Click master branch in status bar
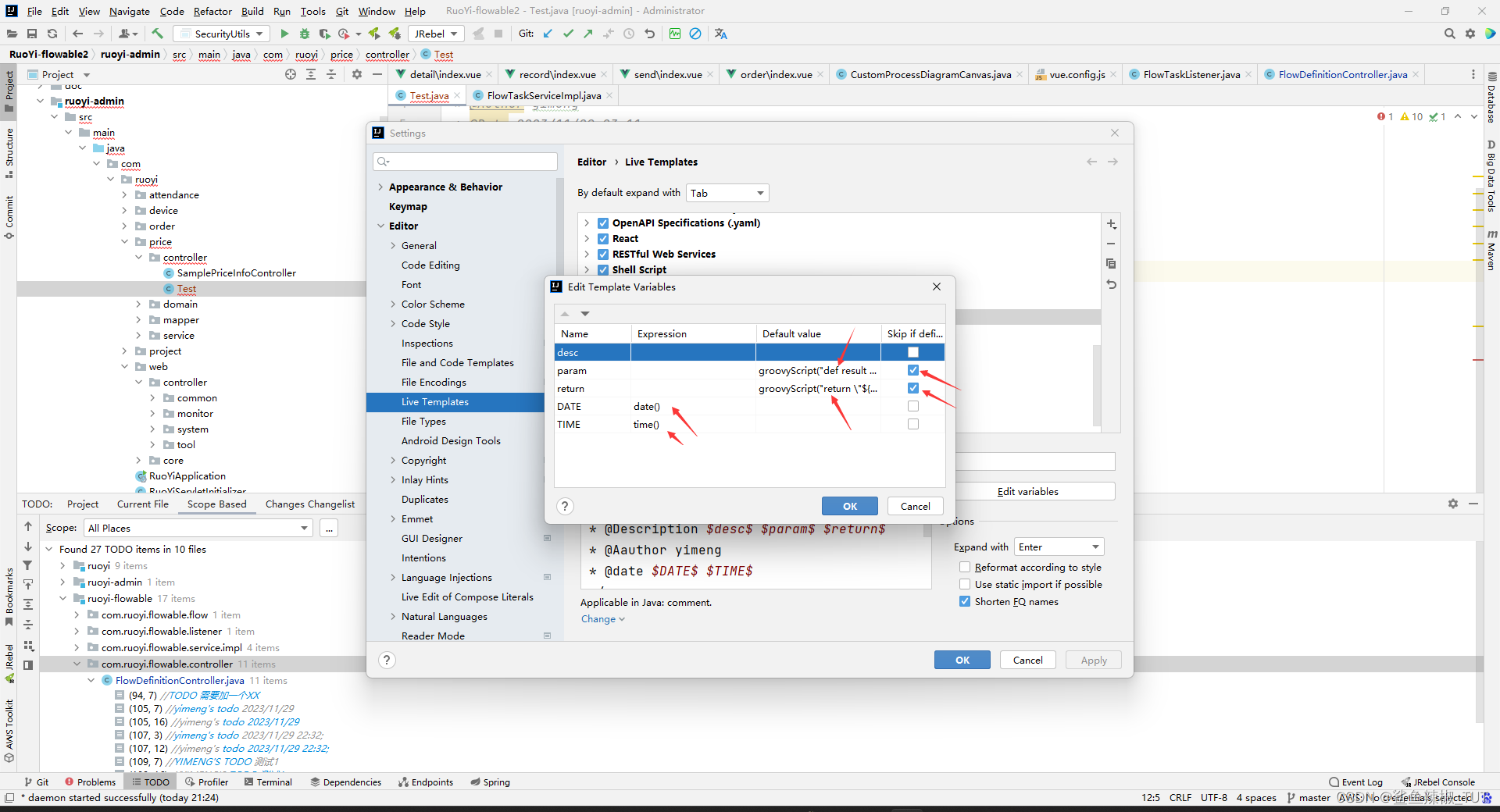The height and width of the screenshot is (812, 1500). pyautogui.click(x=1309, y=797)
